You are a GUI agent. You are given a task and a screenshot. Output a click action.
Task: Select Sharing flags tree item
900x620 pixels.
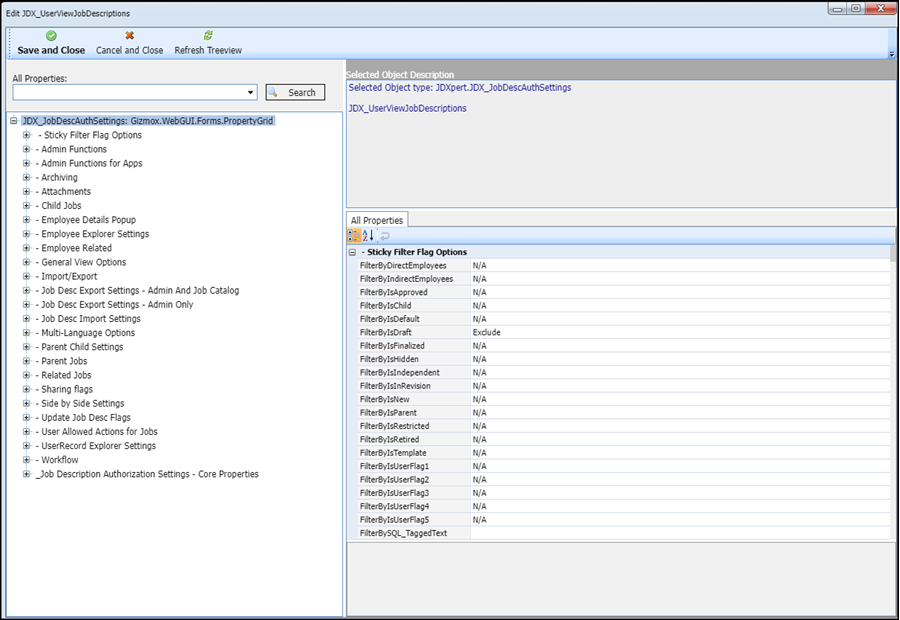point(64,389)
